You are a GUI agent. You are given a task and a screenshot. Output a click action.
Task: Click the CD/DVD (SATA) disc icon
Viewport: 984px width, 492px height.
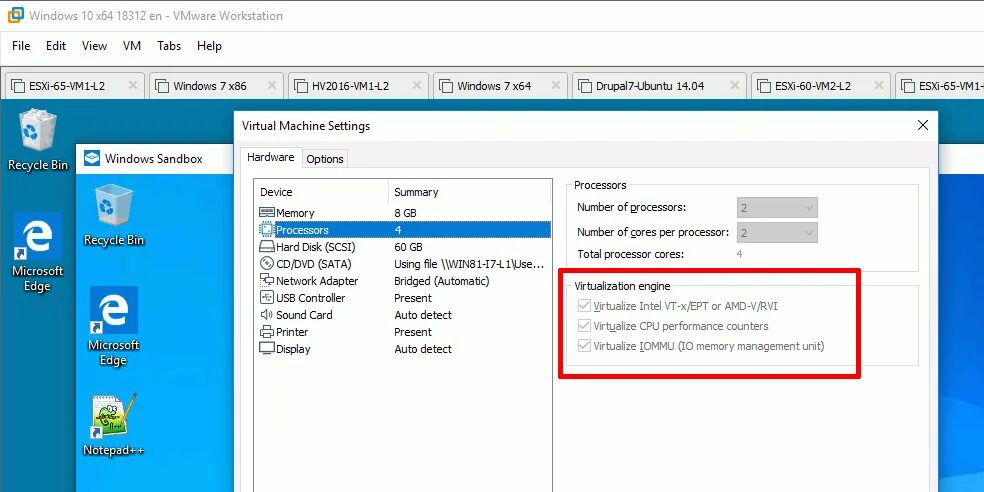(267, 264)
